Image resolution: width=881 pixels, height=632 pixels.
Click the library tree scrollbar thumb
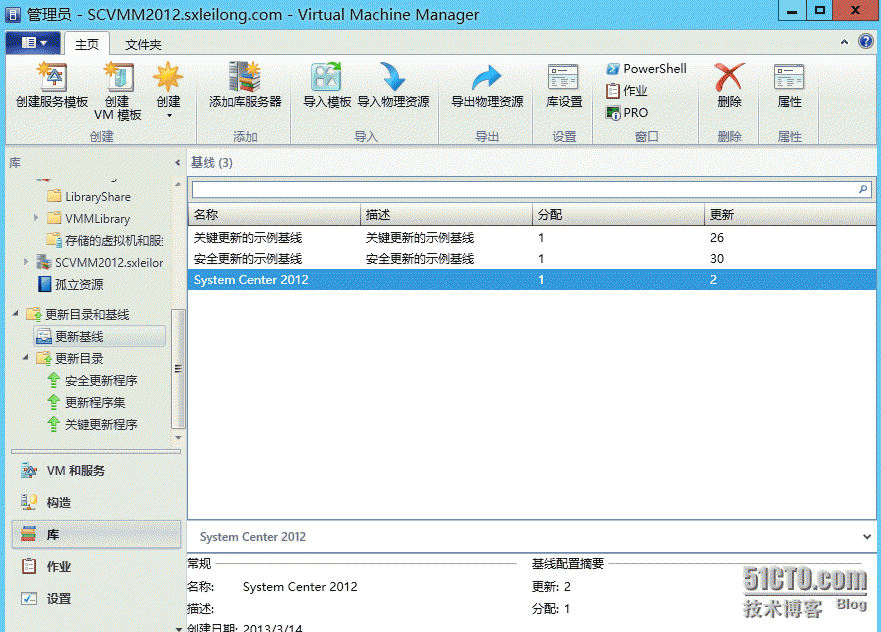178,369
